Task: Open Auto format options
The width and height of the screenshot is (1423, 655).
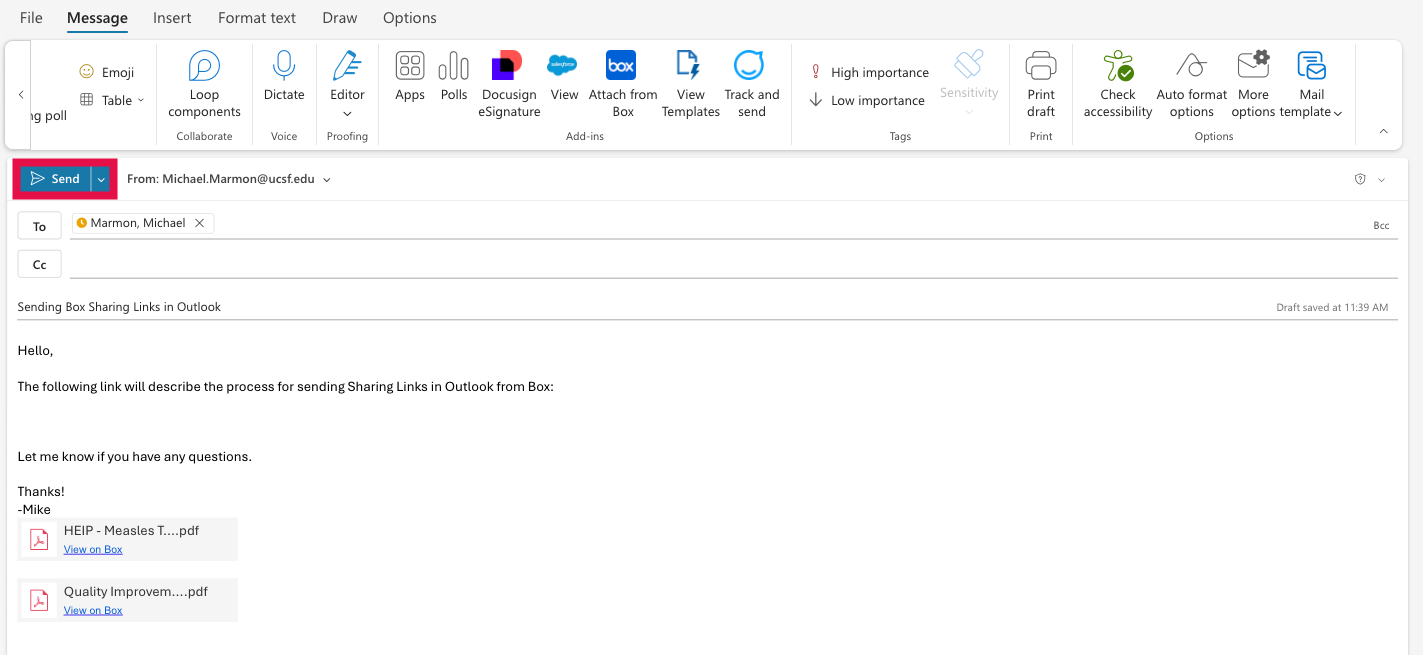Action: tap(1192, 85)
